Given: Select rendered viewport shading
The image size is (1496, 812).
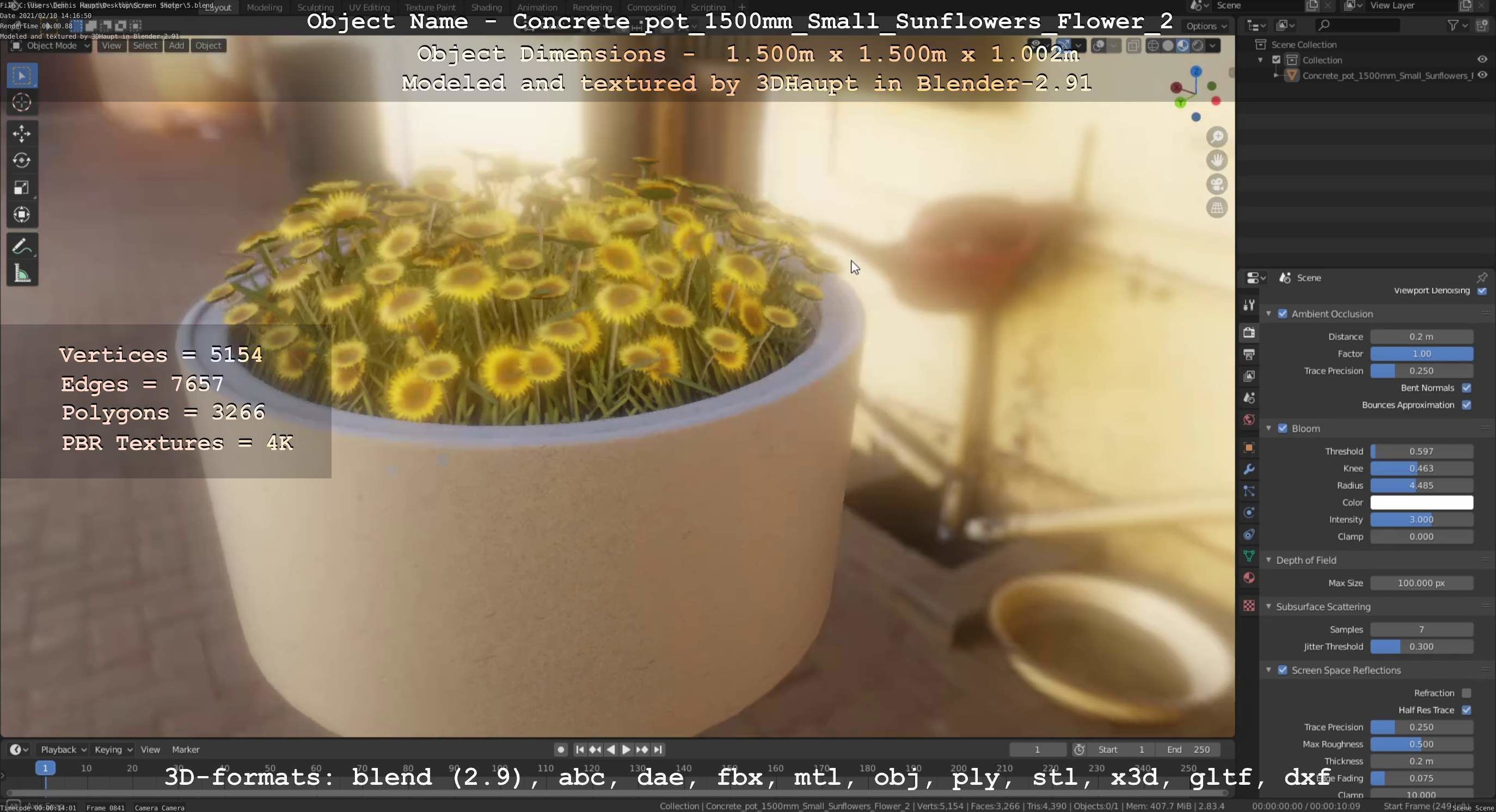Looking at the screenshot, I should [x=1198, y=46].
